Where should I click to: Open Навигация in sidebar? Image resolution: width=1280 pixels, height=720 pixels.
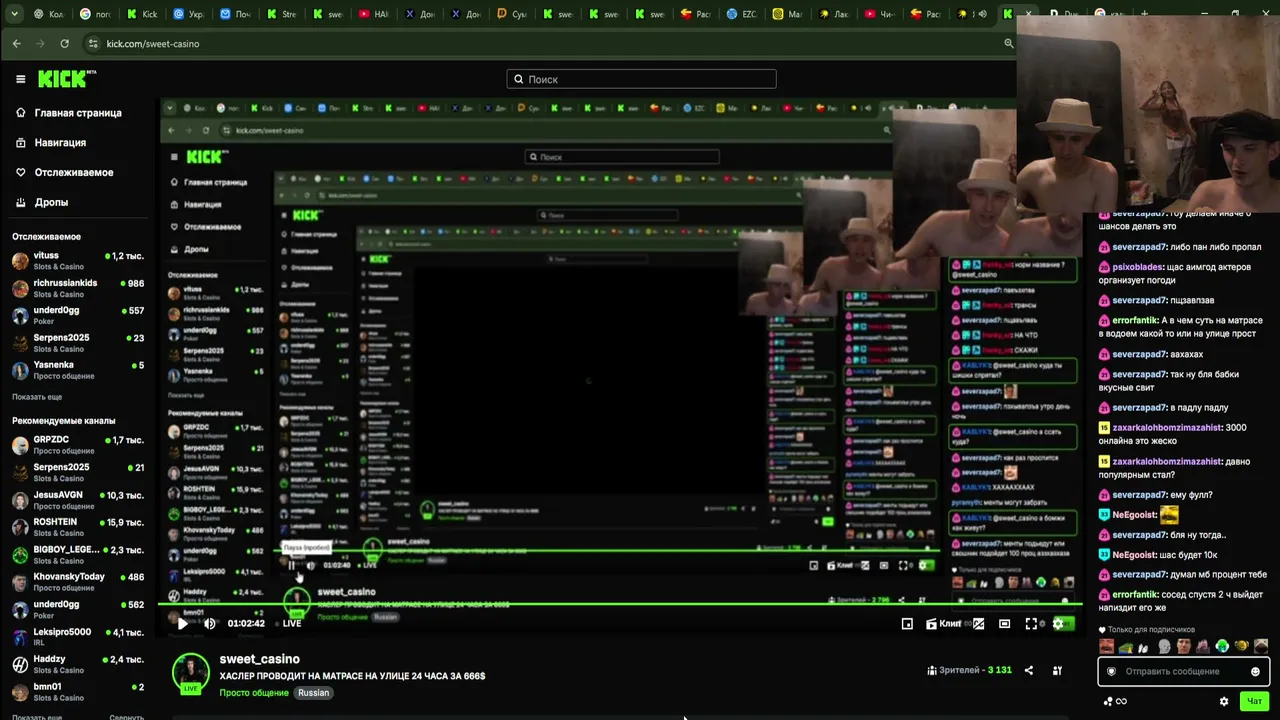coord(50,143)
